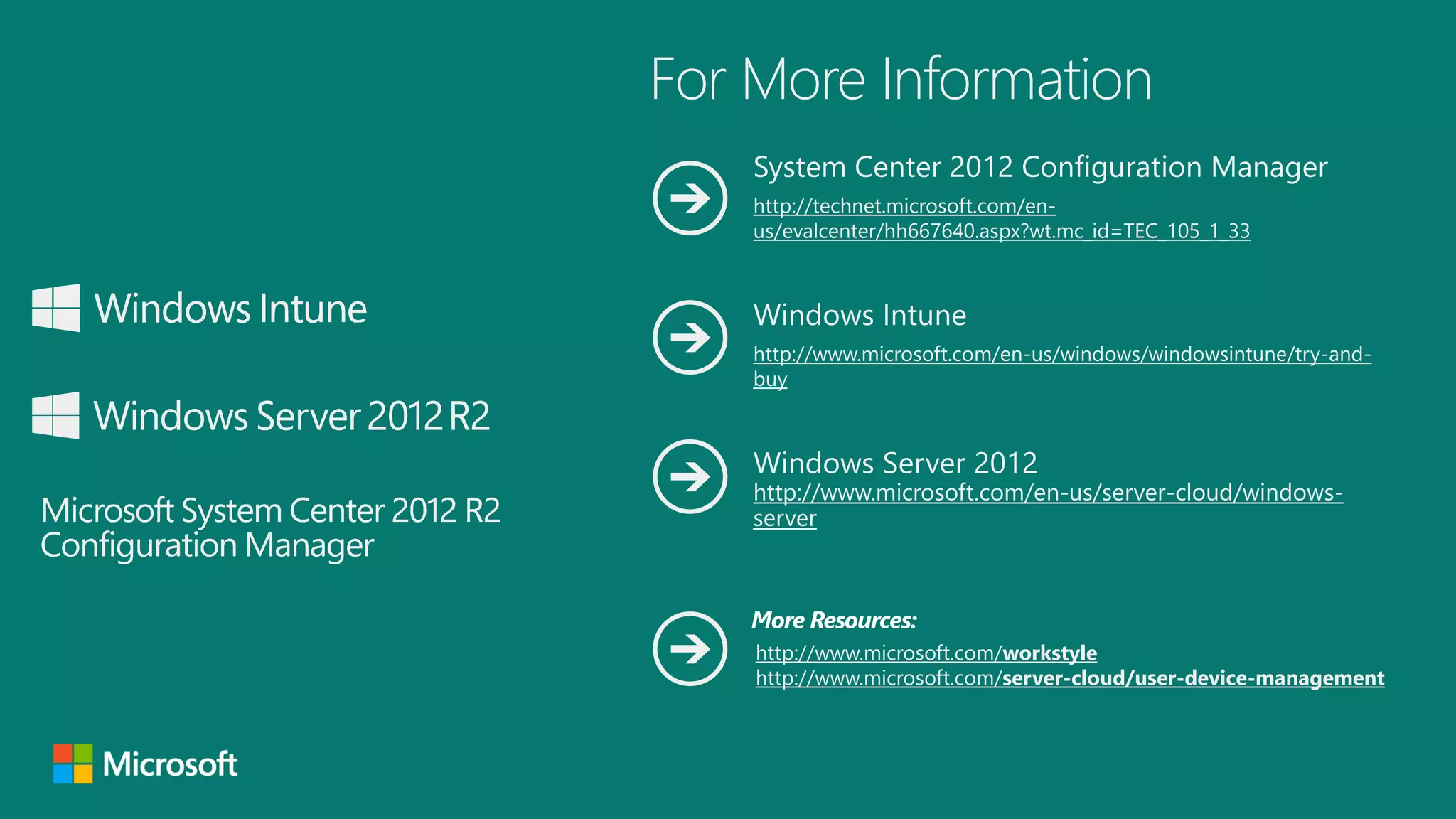Click the 'Microsoft' wordmark at bottom left

point(170,764)
